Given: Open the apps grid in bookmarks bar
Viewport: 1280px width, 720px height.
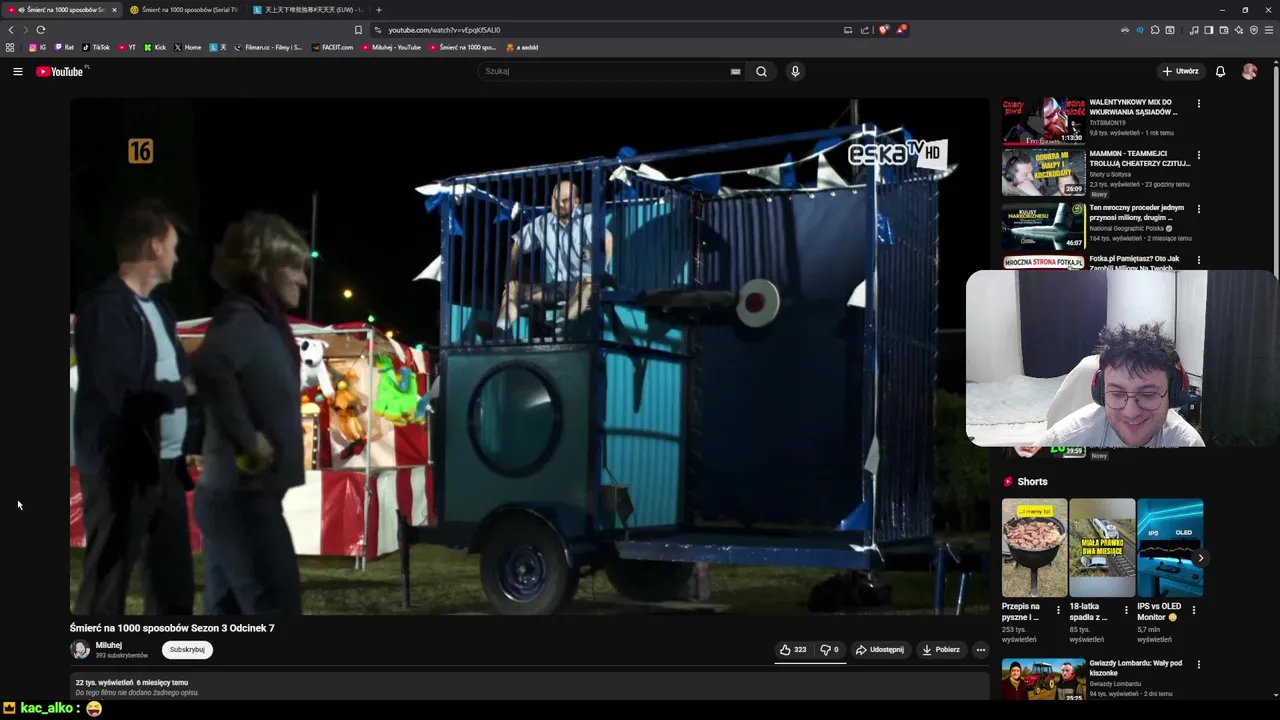Looking at the screenshot, I should click(10, 47).
